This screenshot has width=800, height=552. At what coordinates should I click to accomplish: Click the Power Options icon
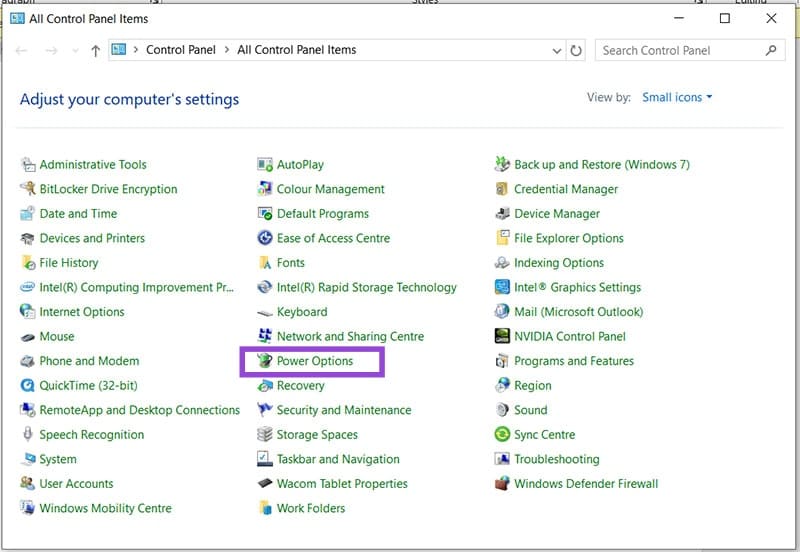coord(265,361)
